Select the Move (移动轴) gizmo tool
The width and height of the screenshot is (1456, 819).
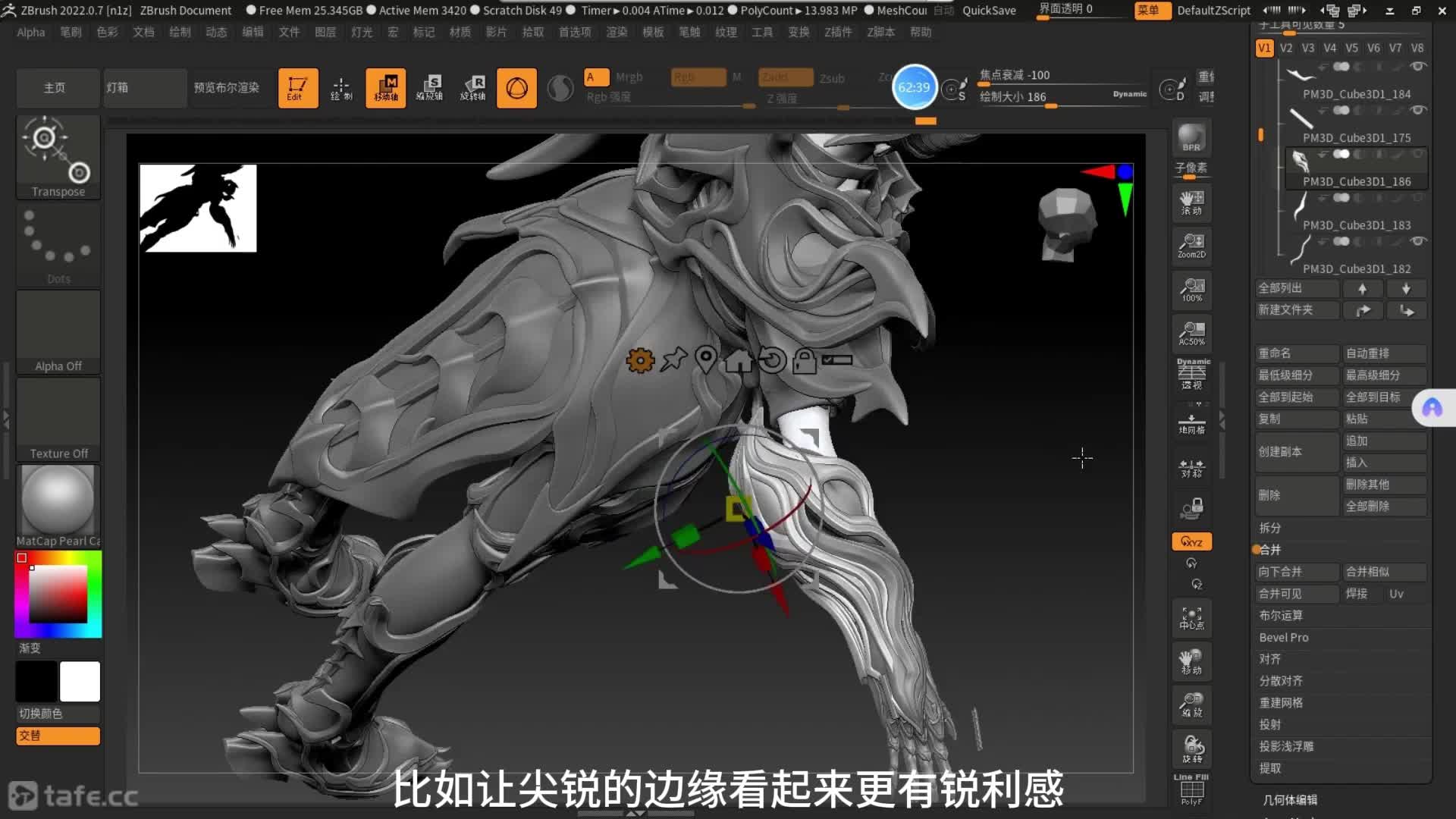385,88
